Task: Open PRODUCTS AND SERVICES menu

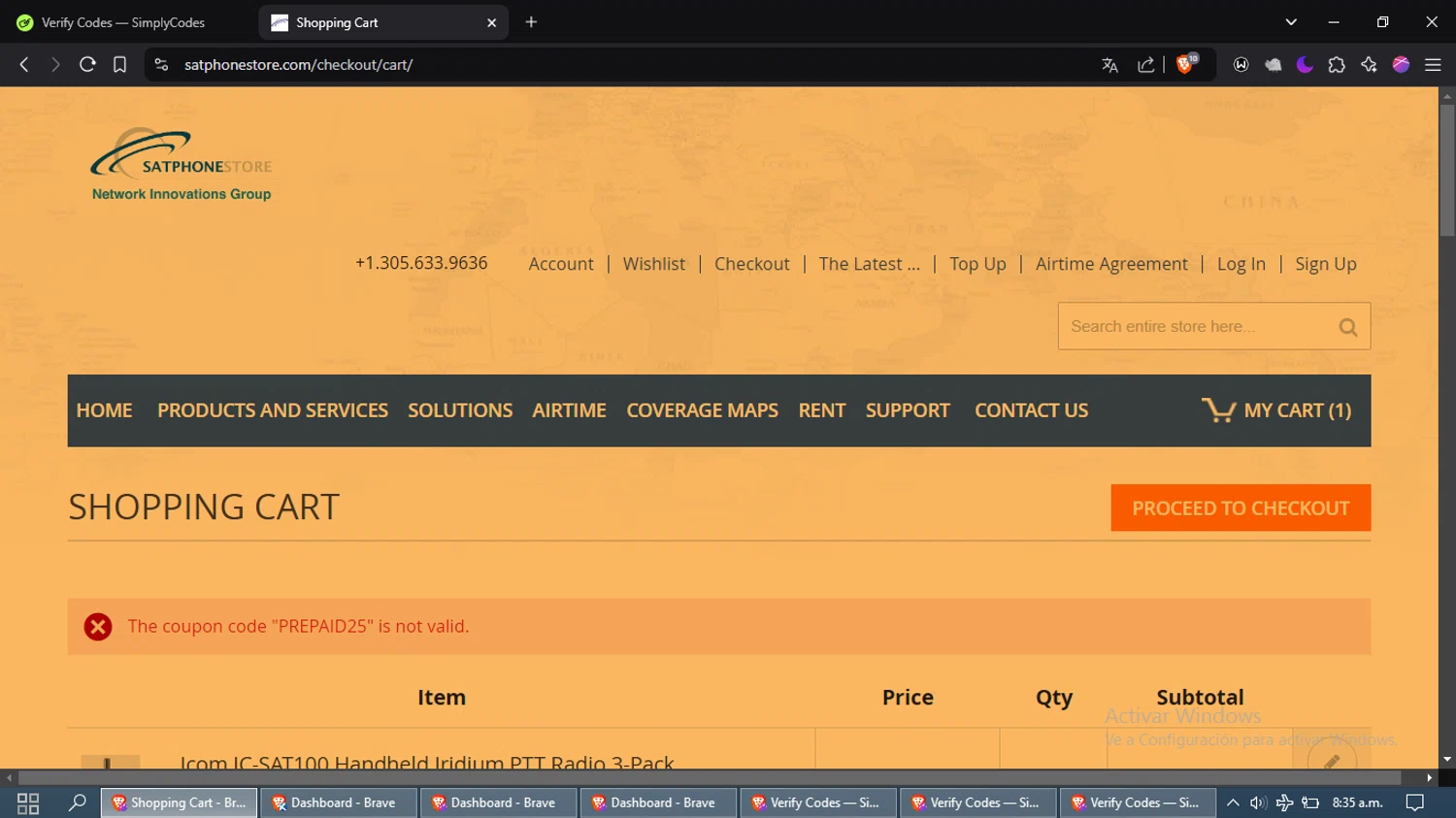Action: (x=273, y=410)
